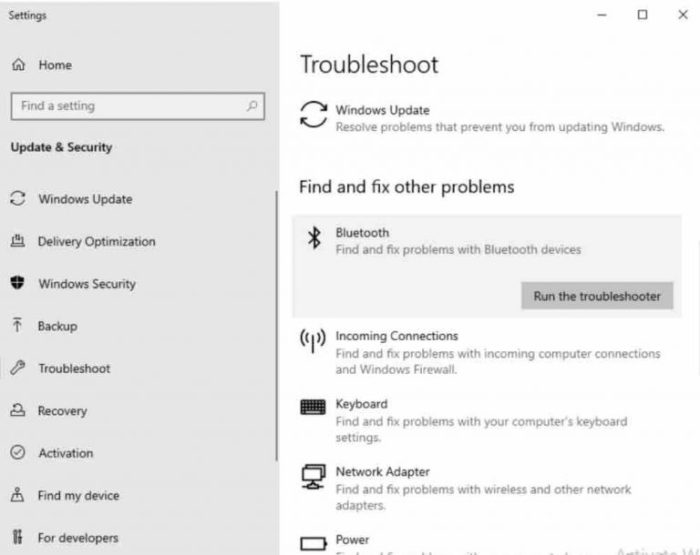The height and width of the screenshot is (555, 700).
Task: Click the Backup arrow icon
Action: click(17, 326)
